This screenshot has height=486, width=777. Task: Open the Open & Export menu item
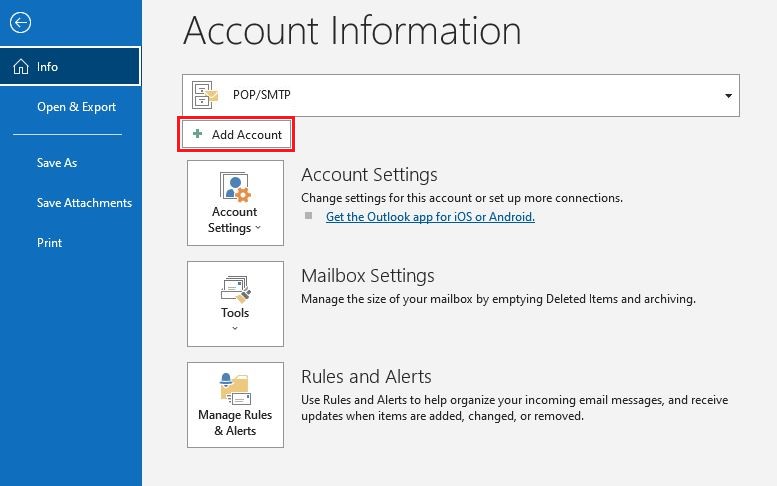pyautogui.click(x=76, y=107)
